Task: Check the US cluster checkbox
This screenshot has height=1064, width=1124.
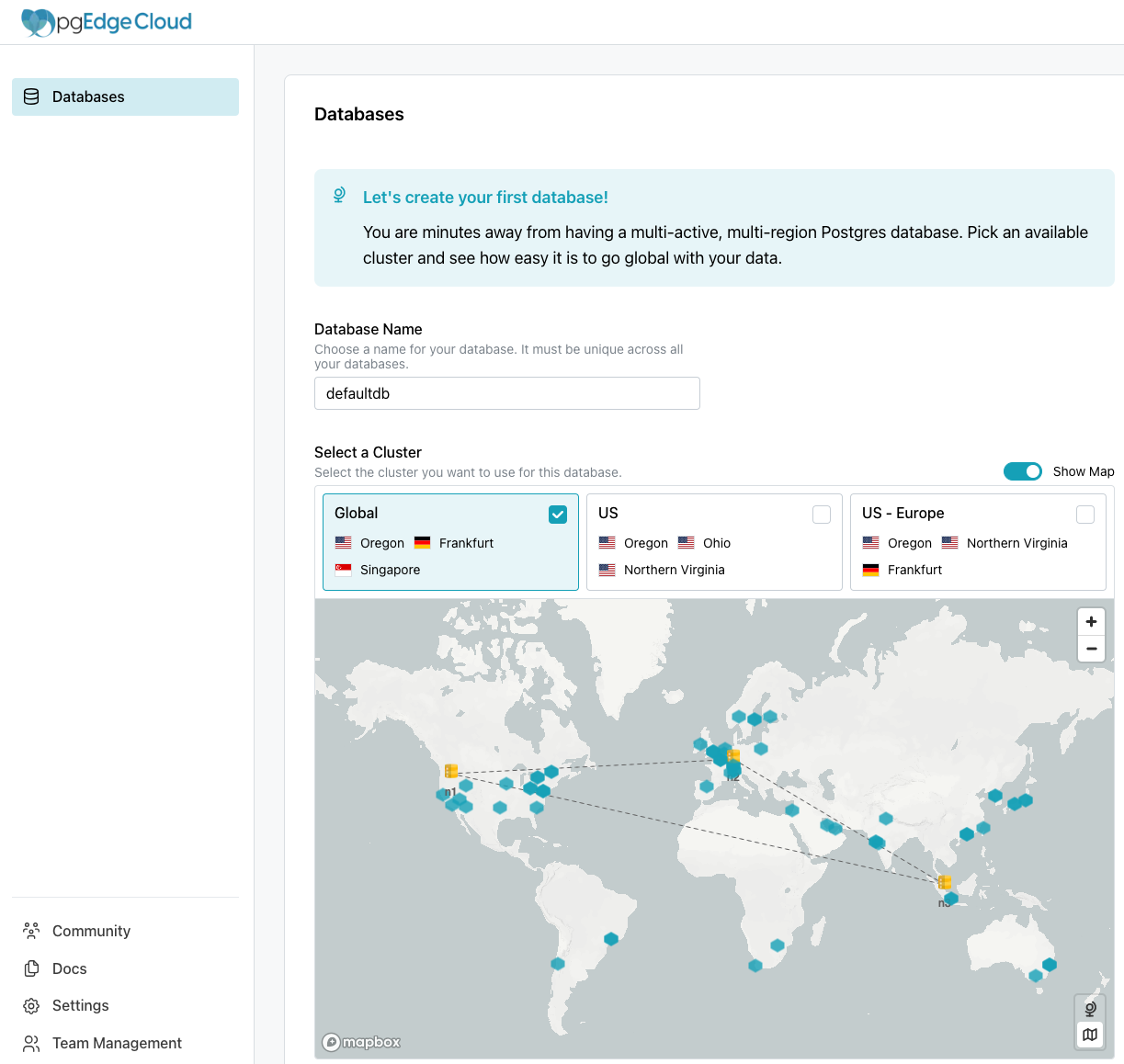Action: point(822,515)
